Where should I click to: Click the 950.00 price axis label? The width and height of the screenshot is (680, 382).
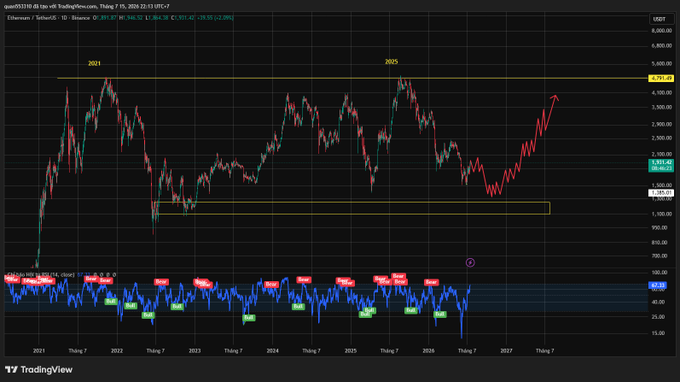(659, 228)
